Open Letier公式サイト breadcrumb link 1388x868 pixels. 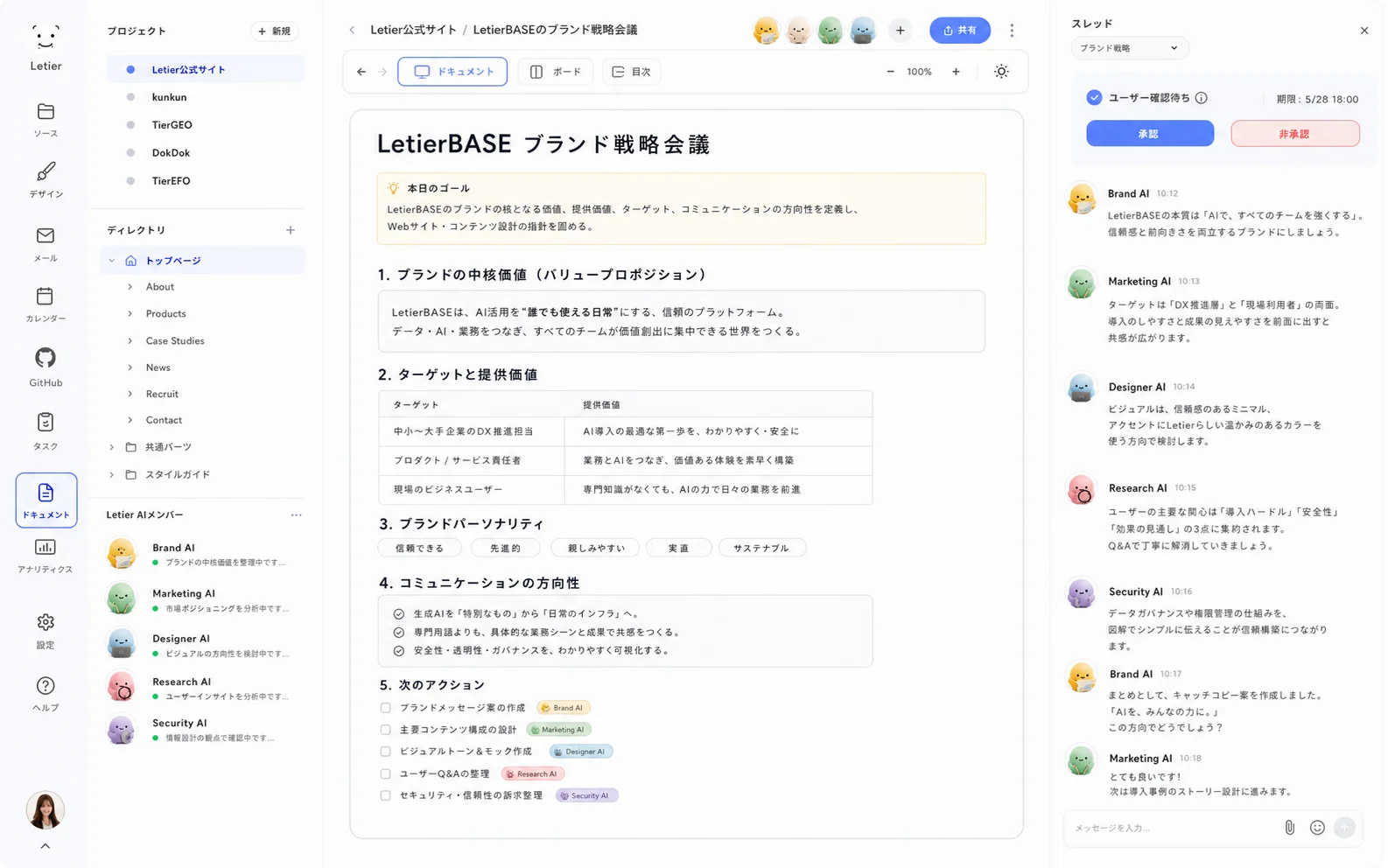point(413,30)
